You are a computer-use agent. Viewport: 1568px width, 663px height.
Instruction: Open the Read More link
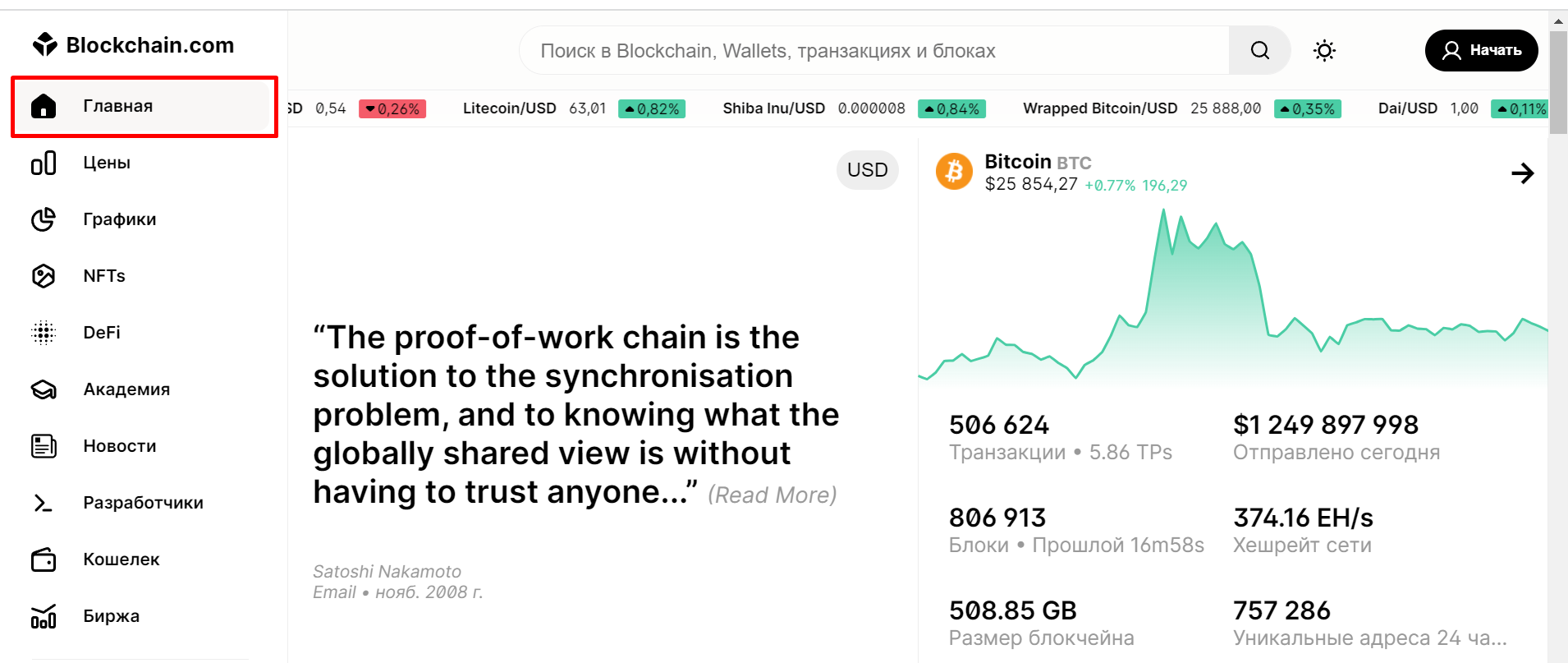[x=773, y=494]
